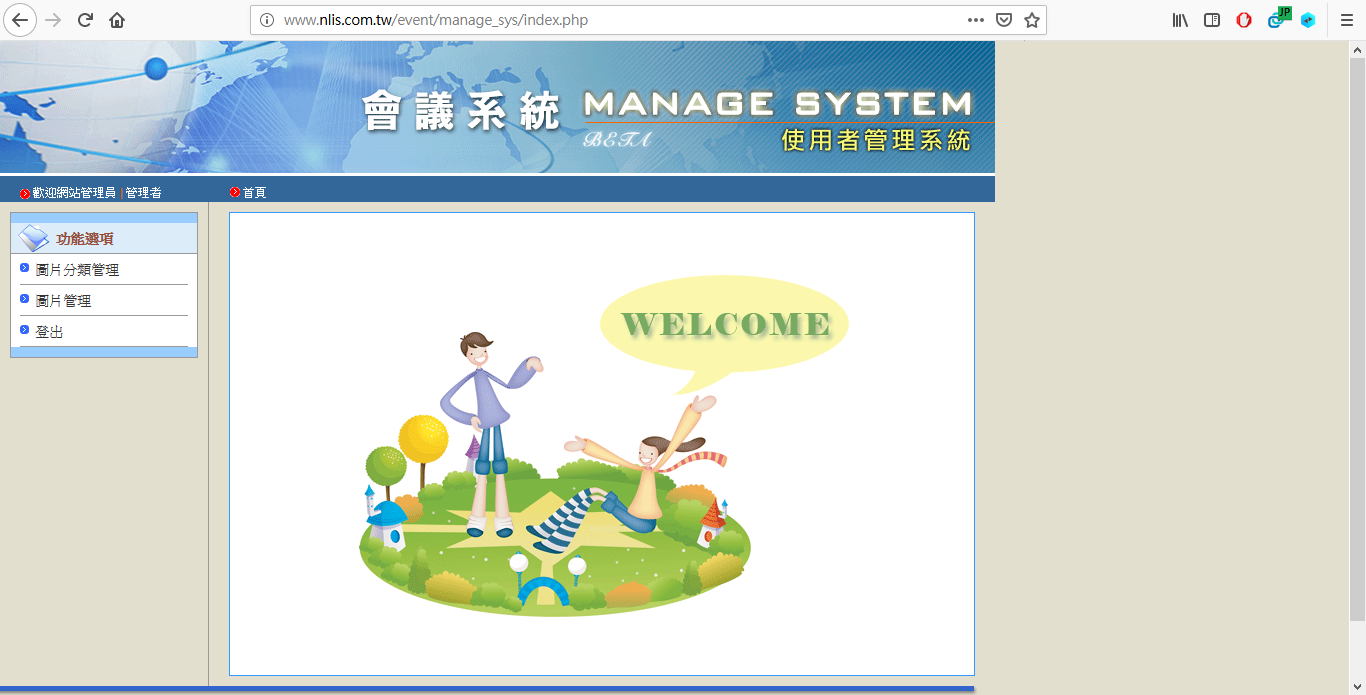Open the JP badge extension icon
This screenshot has height=695, width=1366.
1279,17
